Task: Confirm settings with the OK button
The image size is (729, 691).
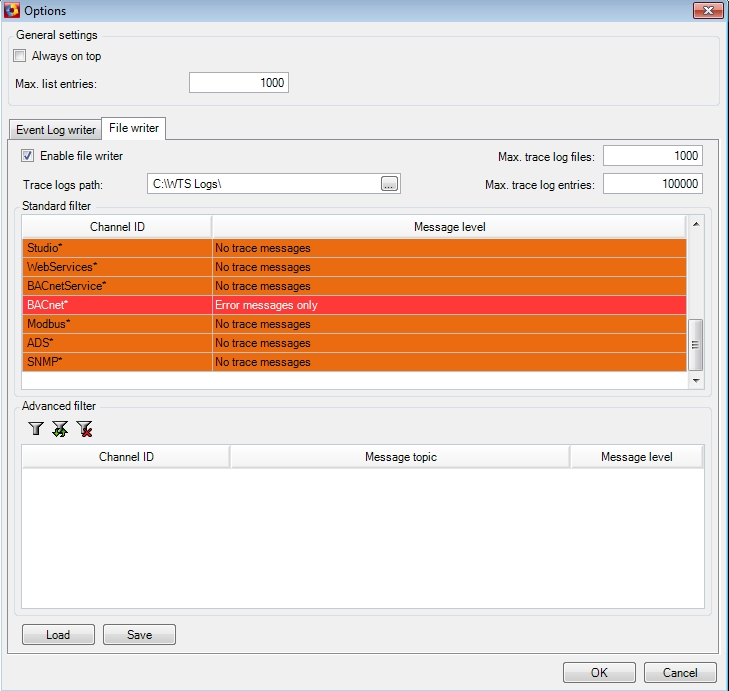Action: click(599, 672)
